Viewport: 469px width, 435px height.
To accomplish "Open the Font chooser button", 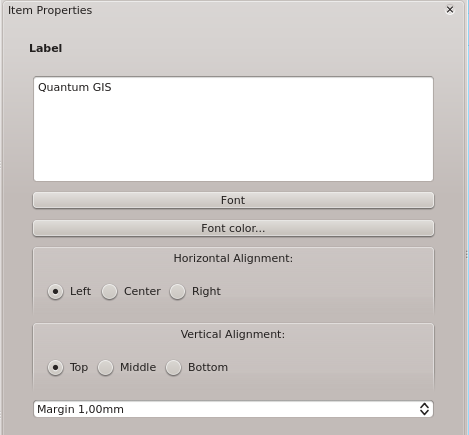I will point(233,200).
